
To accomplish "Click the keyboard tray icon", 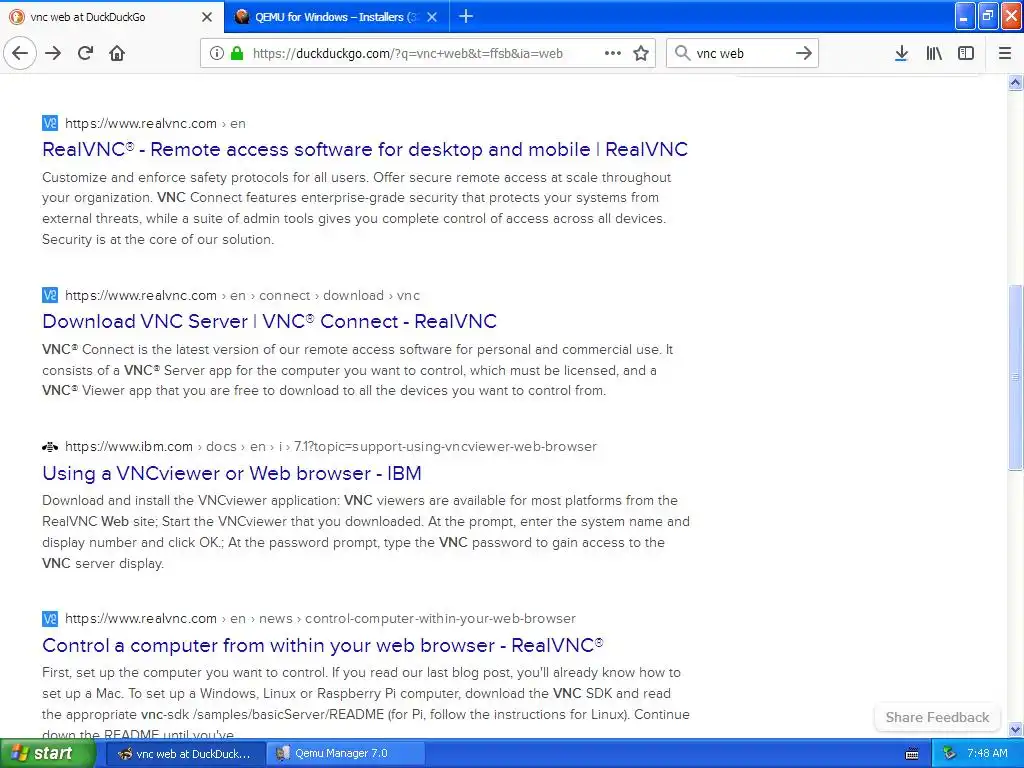I will [x=912, y=754].
